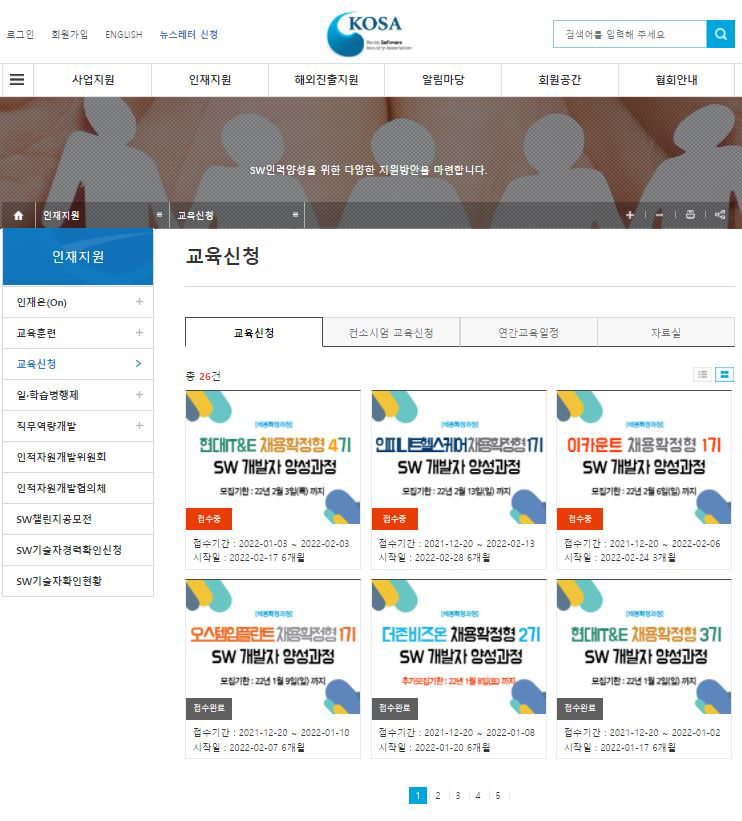Click 접수중 badge on 현대IT&E 4기

209,518
